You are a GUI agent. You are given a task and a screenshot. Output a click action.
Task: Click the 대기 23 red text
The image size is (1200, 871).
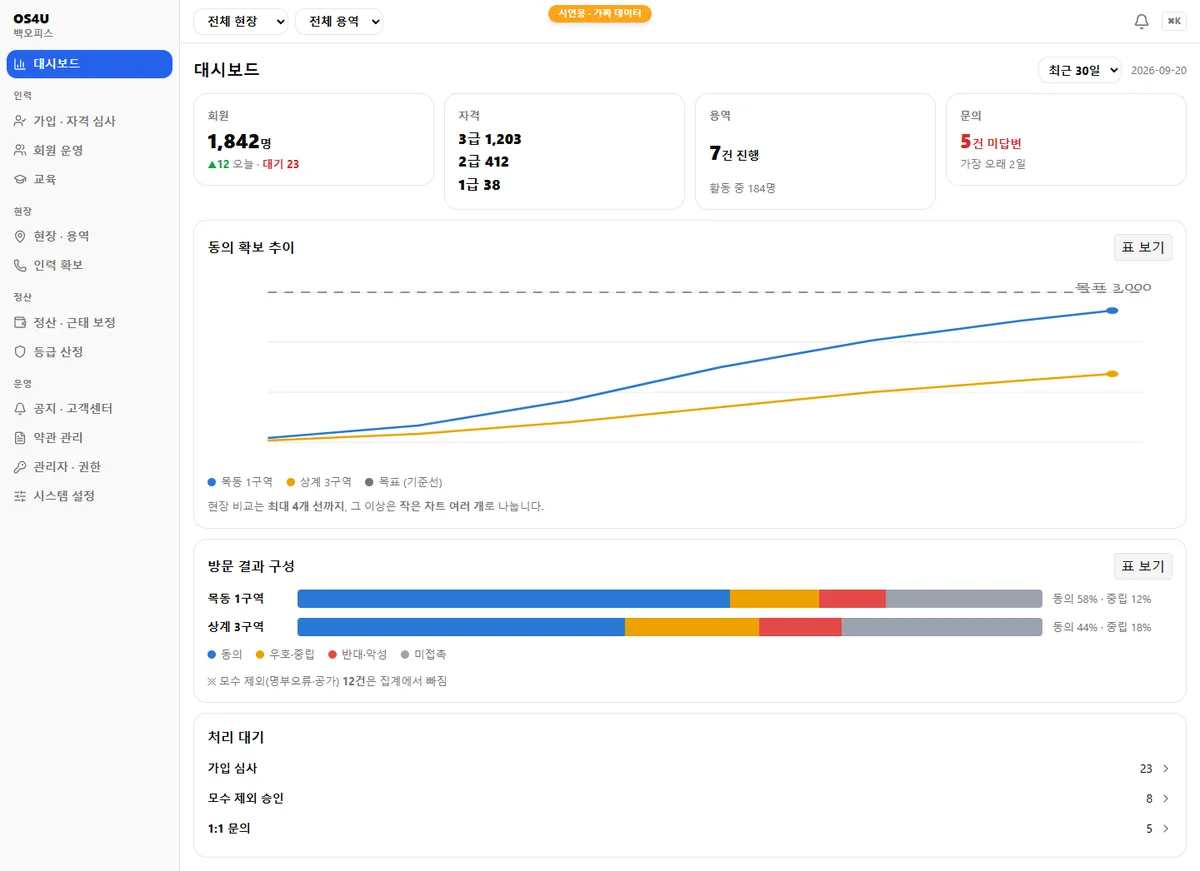(281, 164)
